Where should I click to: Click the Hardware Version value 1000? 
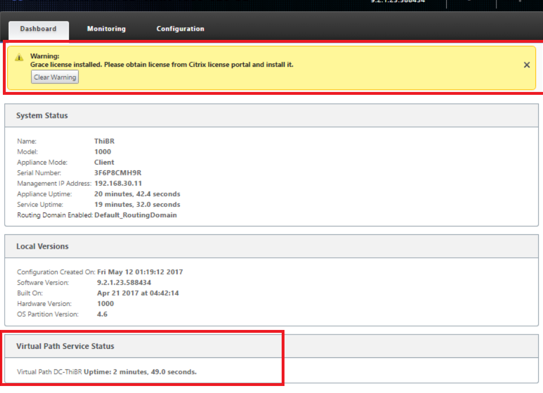(x=105, y=304)
